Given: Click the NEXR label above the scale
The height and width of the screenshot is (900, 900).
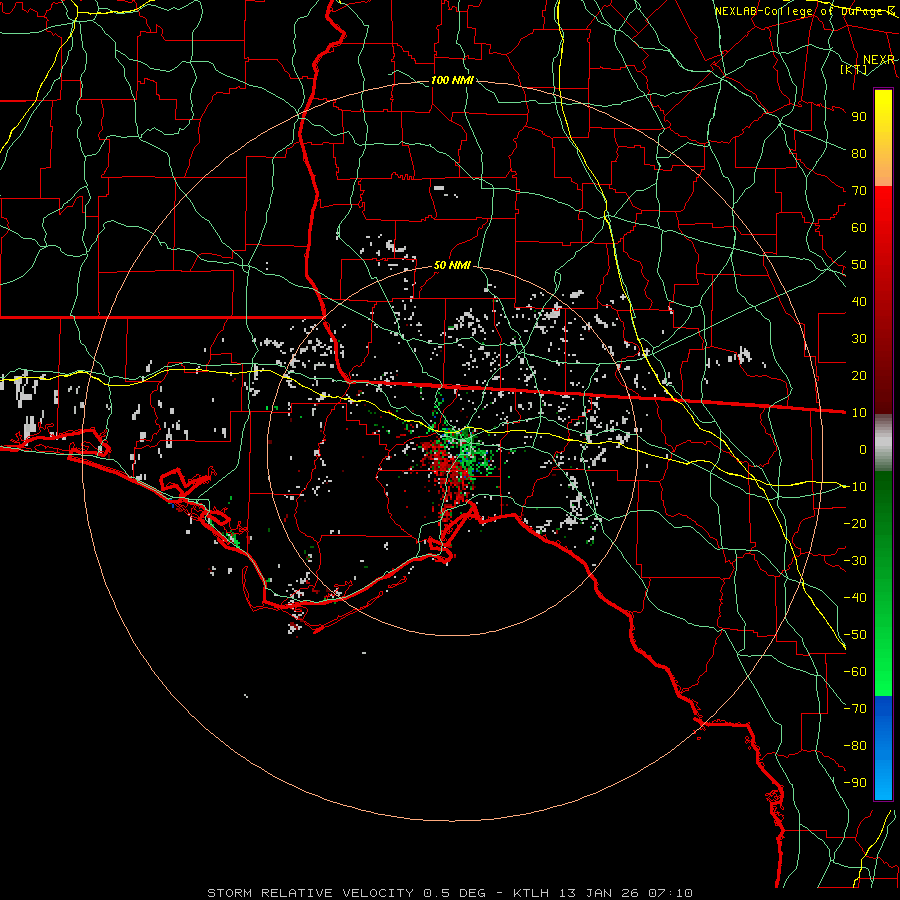Looking at the screenshot, I should (879, 60).
